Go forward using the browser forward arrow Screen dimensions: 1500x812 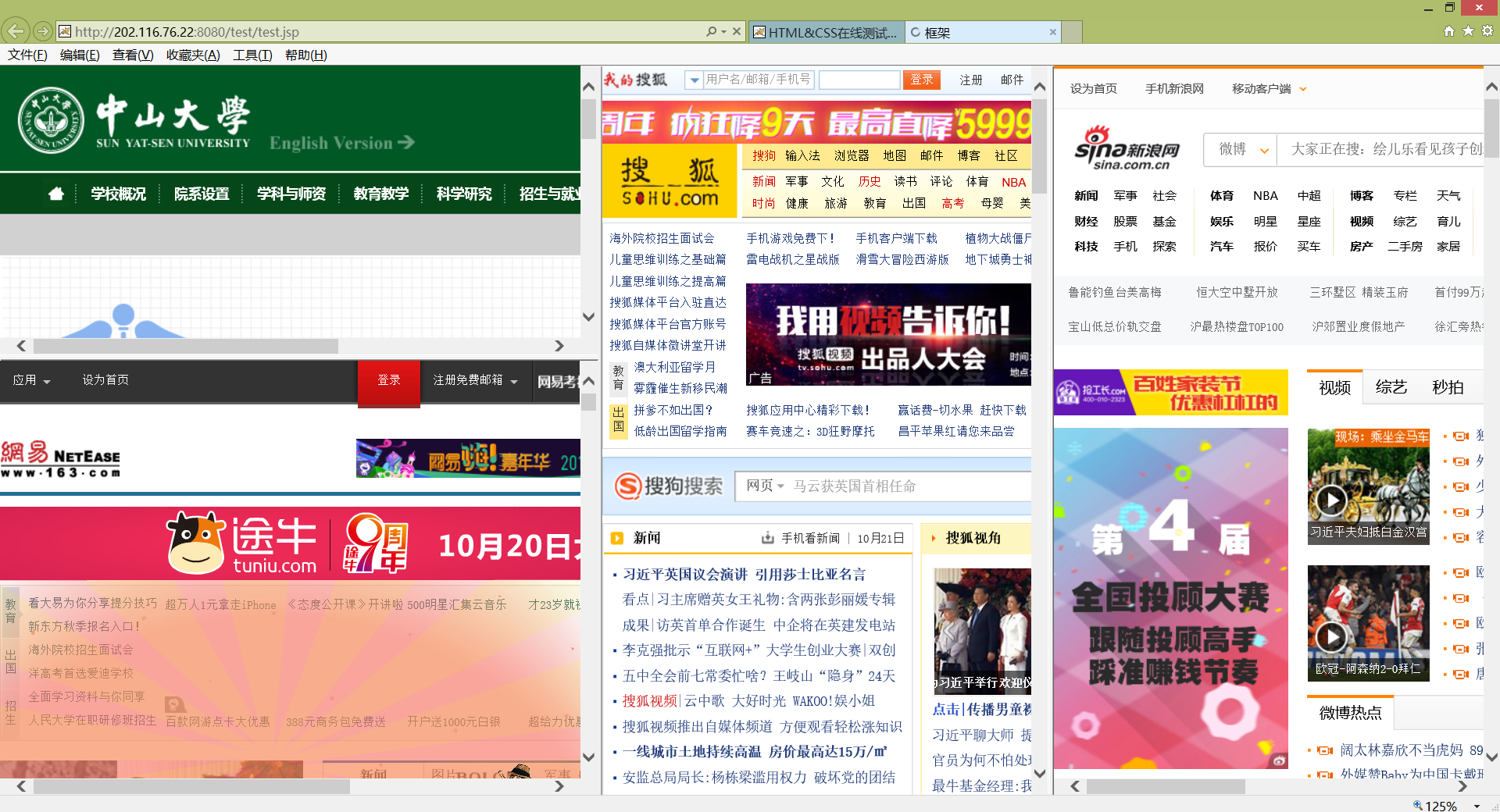point(43,31)
